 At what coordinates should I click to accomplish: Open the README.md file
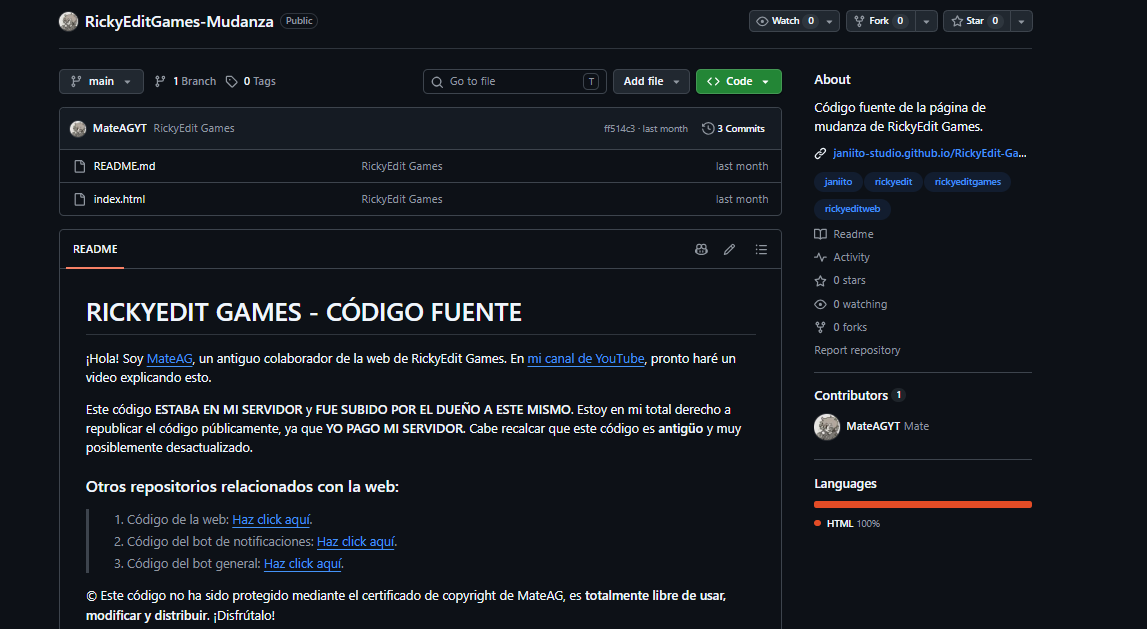tap(124, 166)
